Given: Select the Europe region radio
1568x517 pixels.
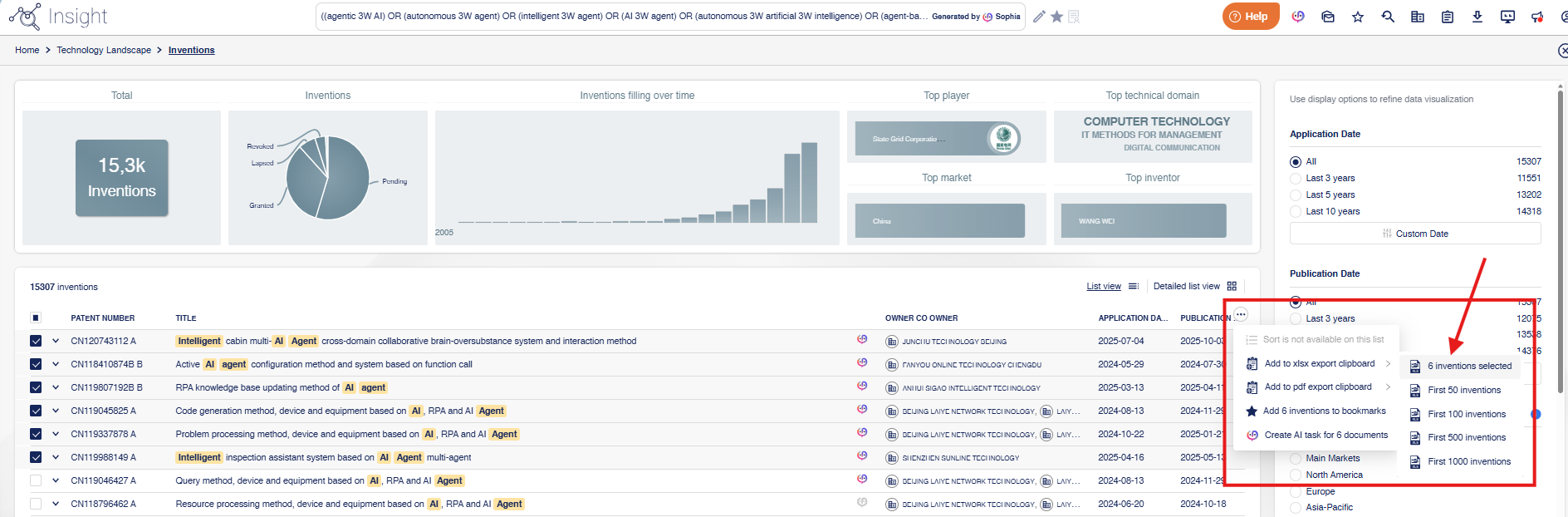Looking at the screenshot, I should [1296, 492].
